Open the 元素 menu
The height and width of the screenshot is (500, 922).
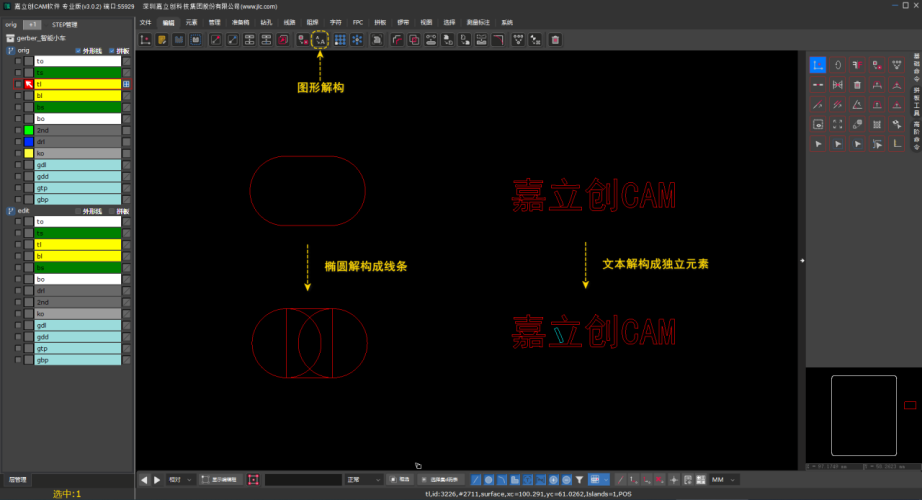click(192, 22)
